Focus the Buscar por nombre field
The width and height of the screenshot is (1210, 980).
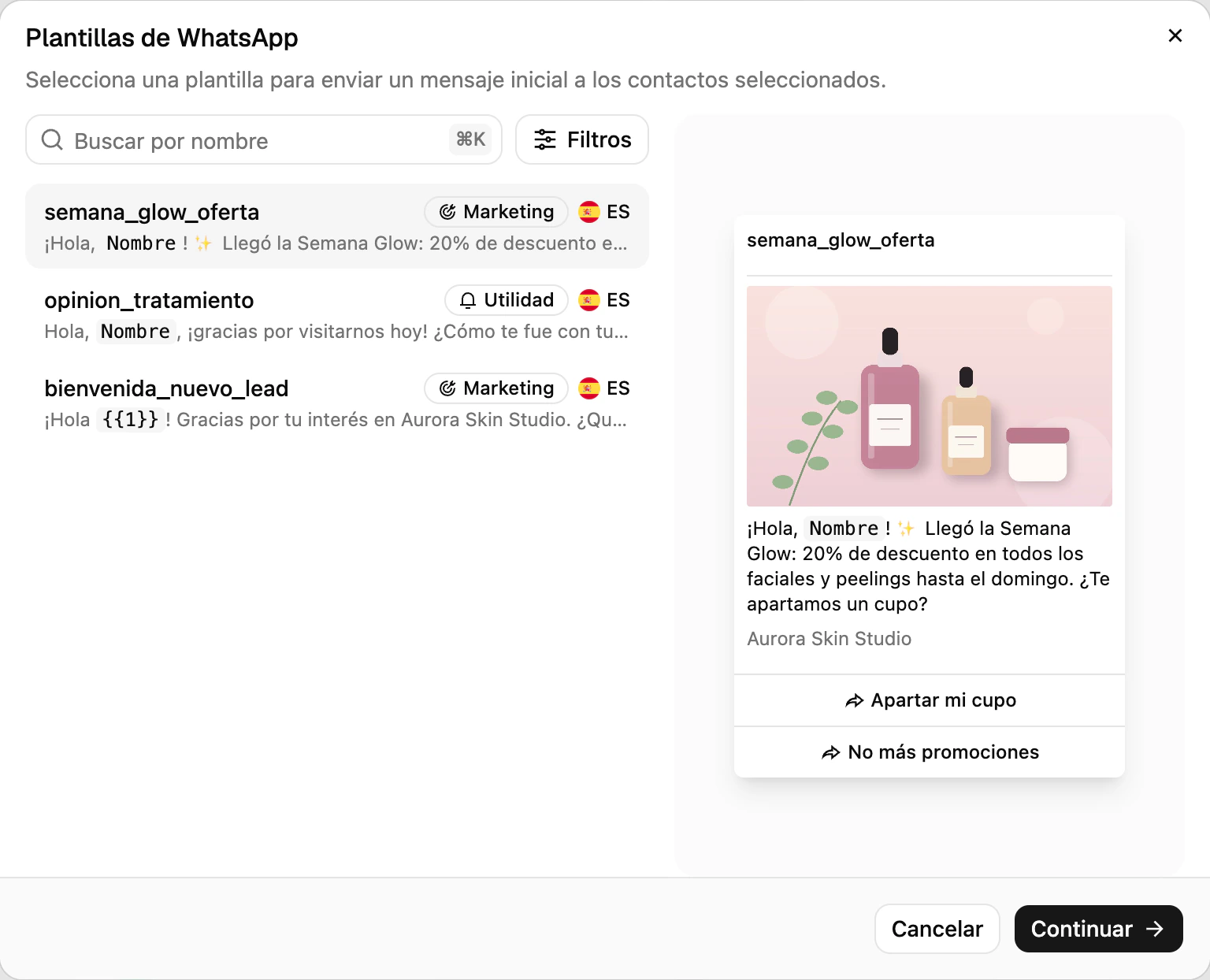pos(264,139)
